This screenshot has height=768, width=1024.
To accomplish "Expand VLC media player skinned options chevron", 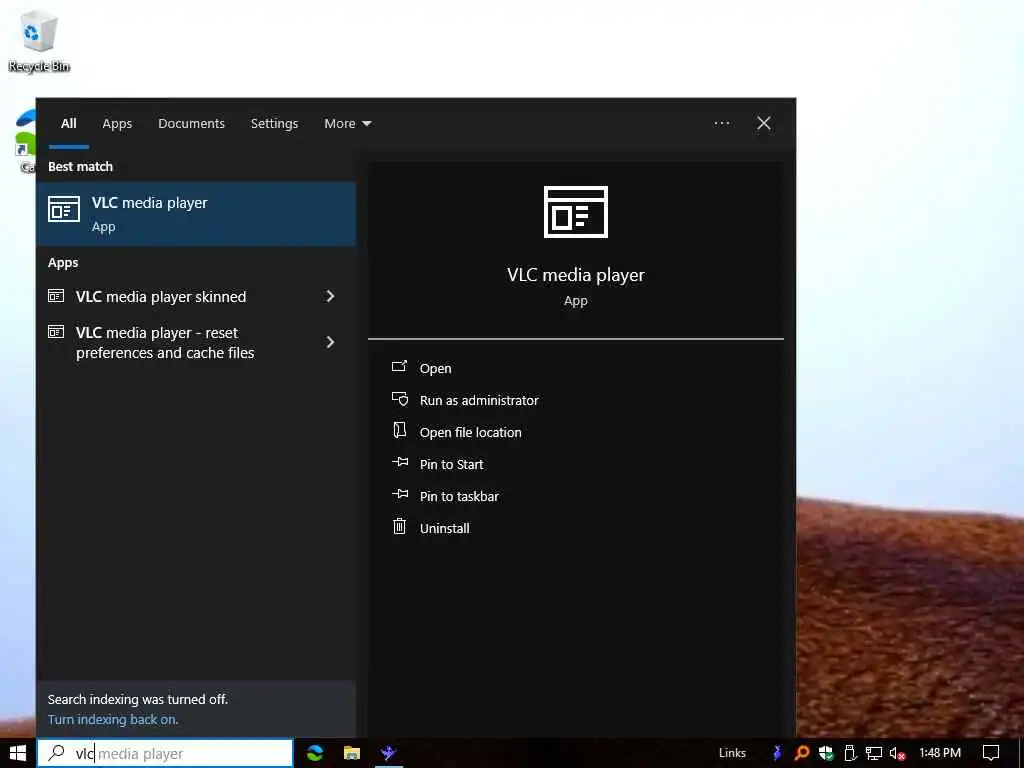I will click(330, 296).
